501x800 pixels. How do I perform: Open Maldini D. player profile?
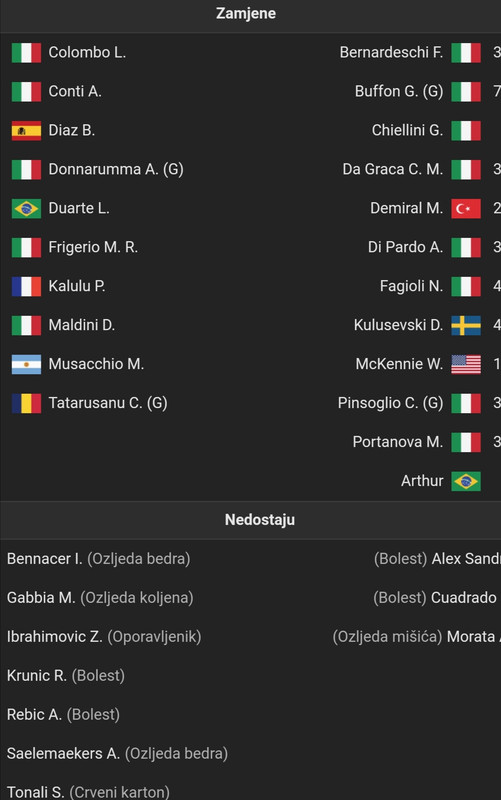pyautogui.click(x=82, y=325)
